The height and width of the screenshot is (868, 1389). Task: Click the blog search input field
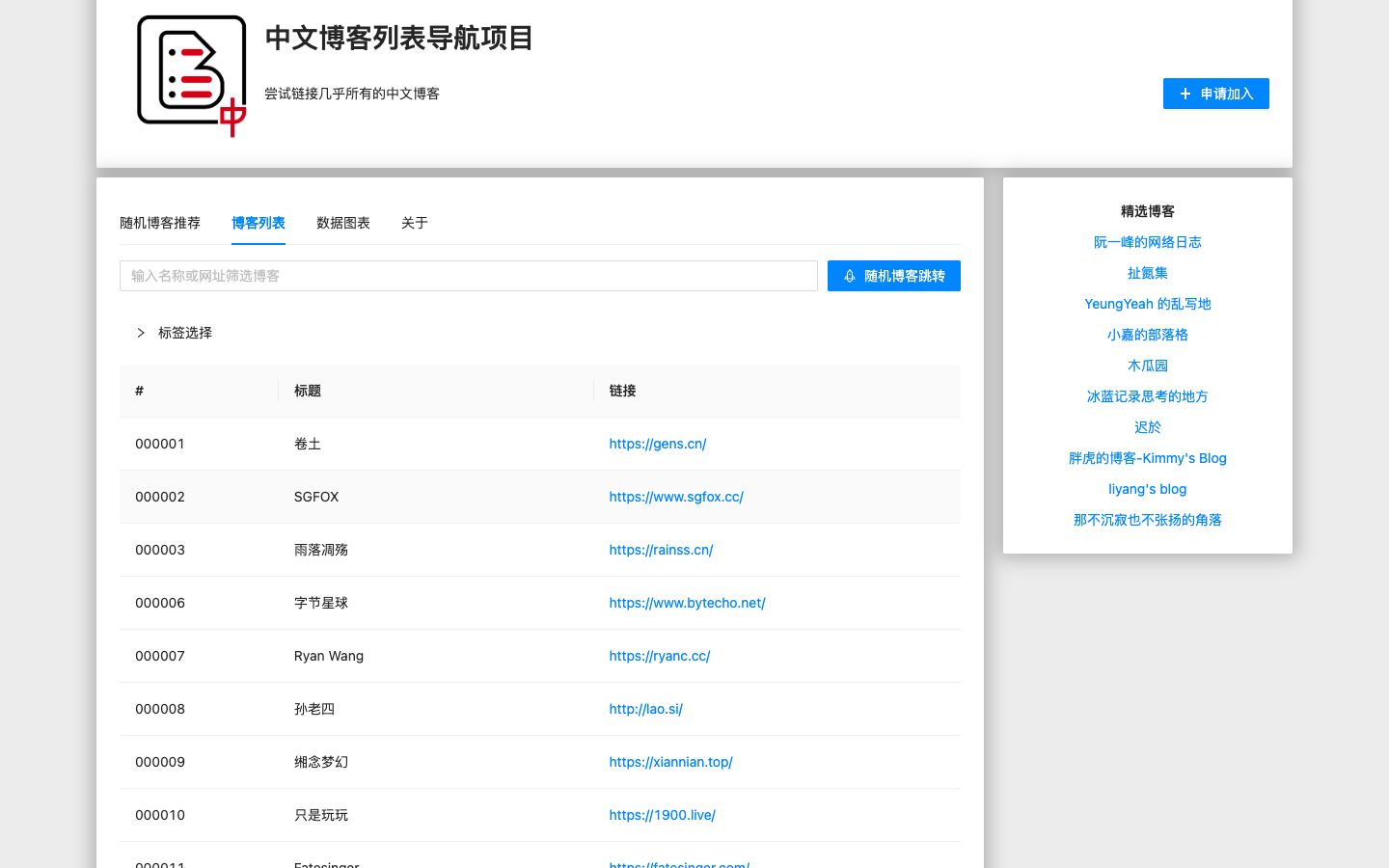[468, 276]
